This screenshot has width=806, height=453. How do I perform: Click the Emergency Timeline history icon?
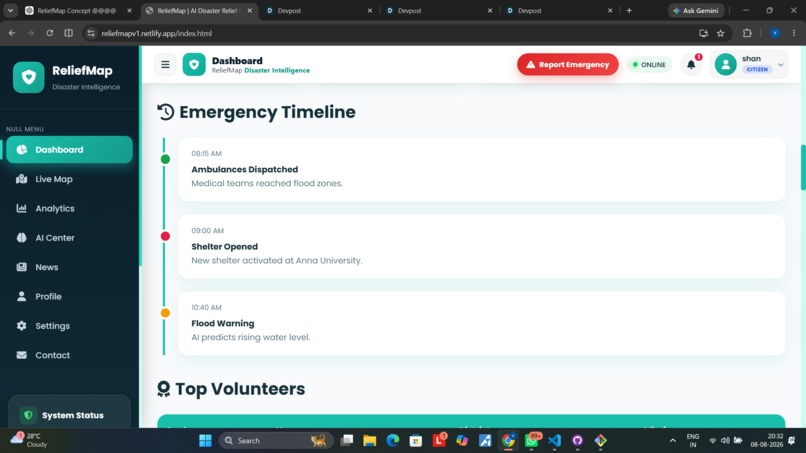pyautogui.click(x=166, y=112)
